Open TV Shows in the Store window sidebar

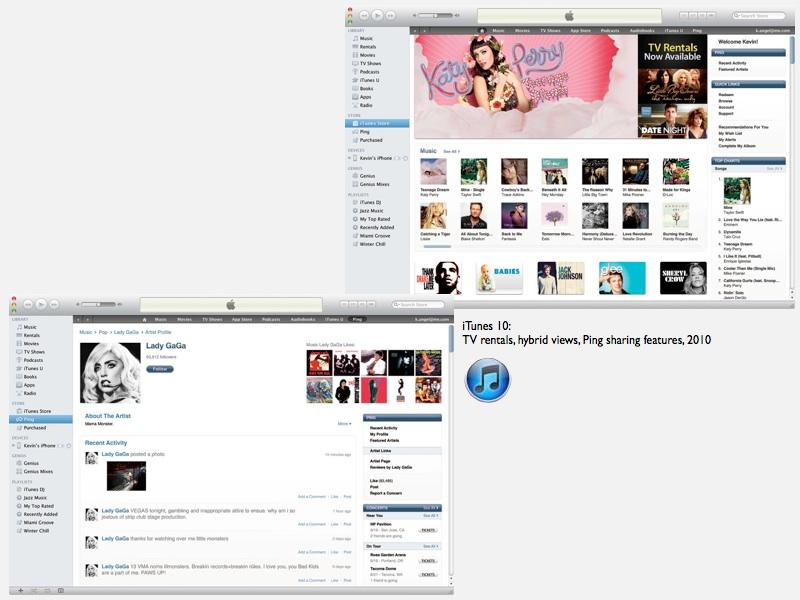(x=370, y=63)
